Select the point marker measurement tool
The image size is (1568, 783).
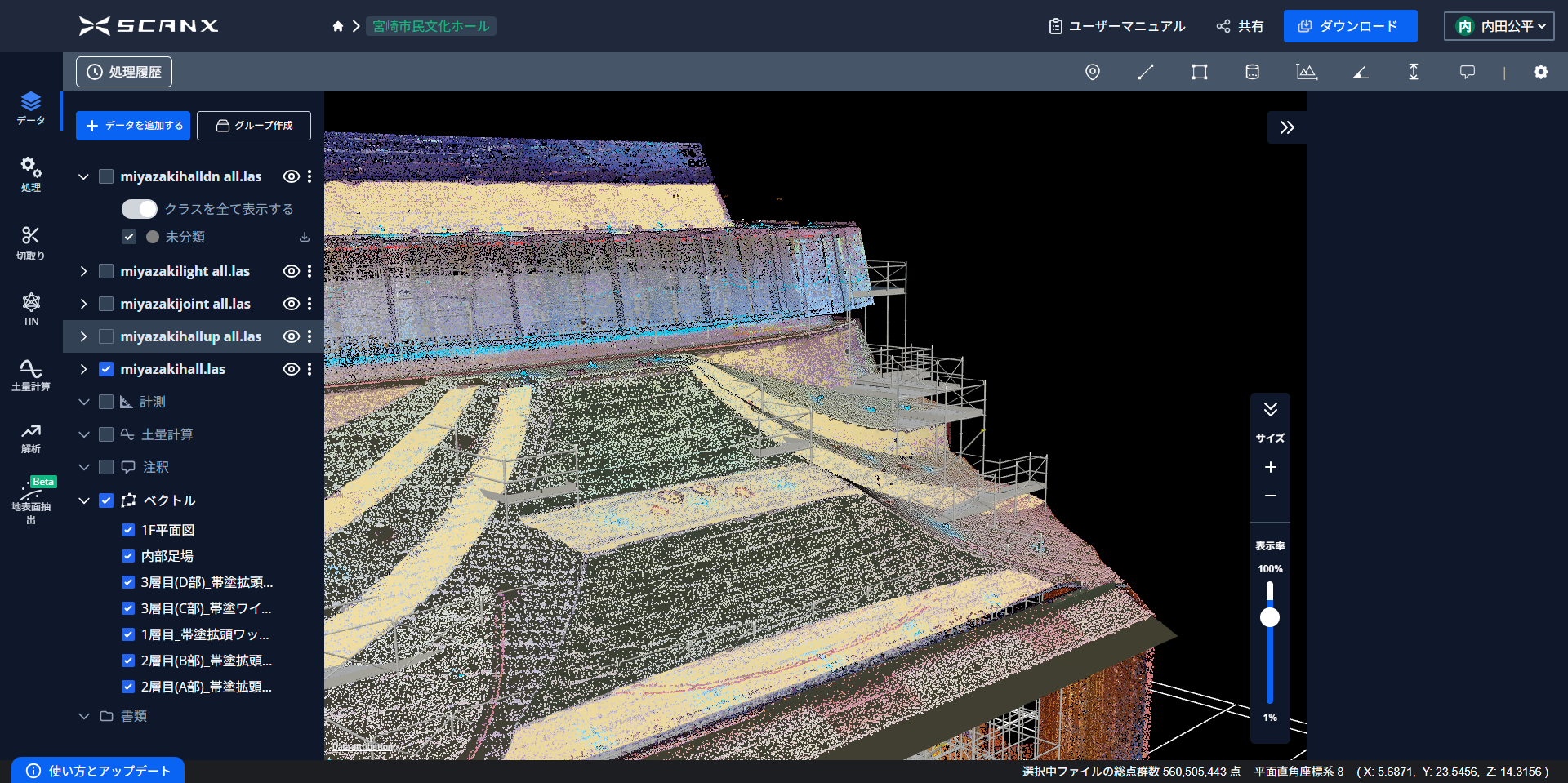coord(1092,72)
